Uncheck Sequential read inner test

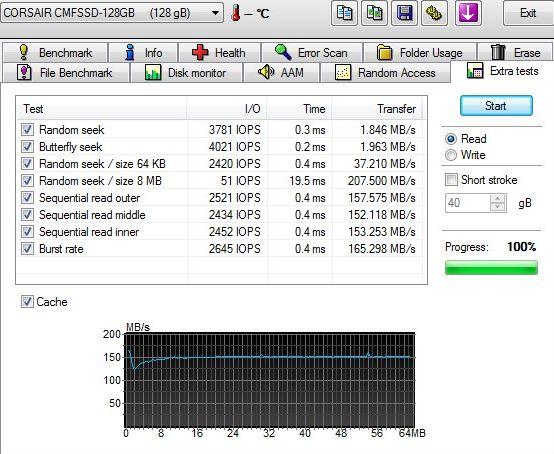pyautogui.click(x=27, y=231)
